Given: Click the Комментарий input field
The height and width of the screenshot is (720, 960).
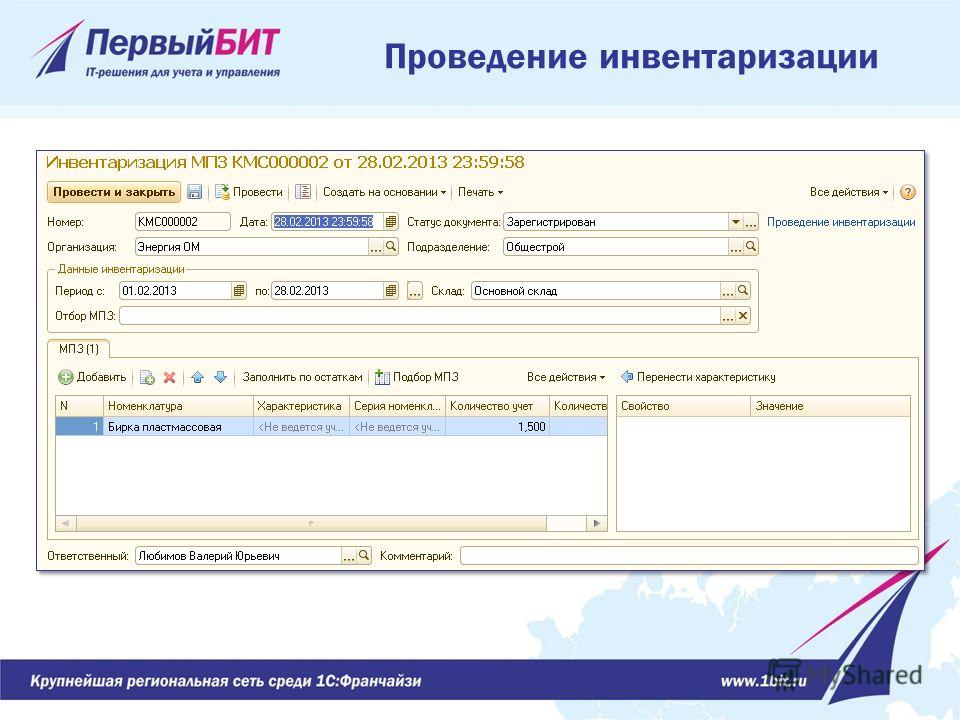Looking at the screenshot, I should [x=689, y=556].
